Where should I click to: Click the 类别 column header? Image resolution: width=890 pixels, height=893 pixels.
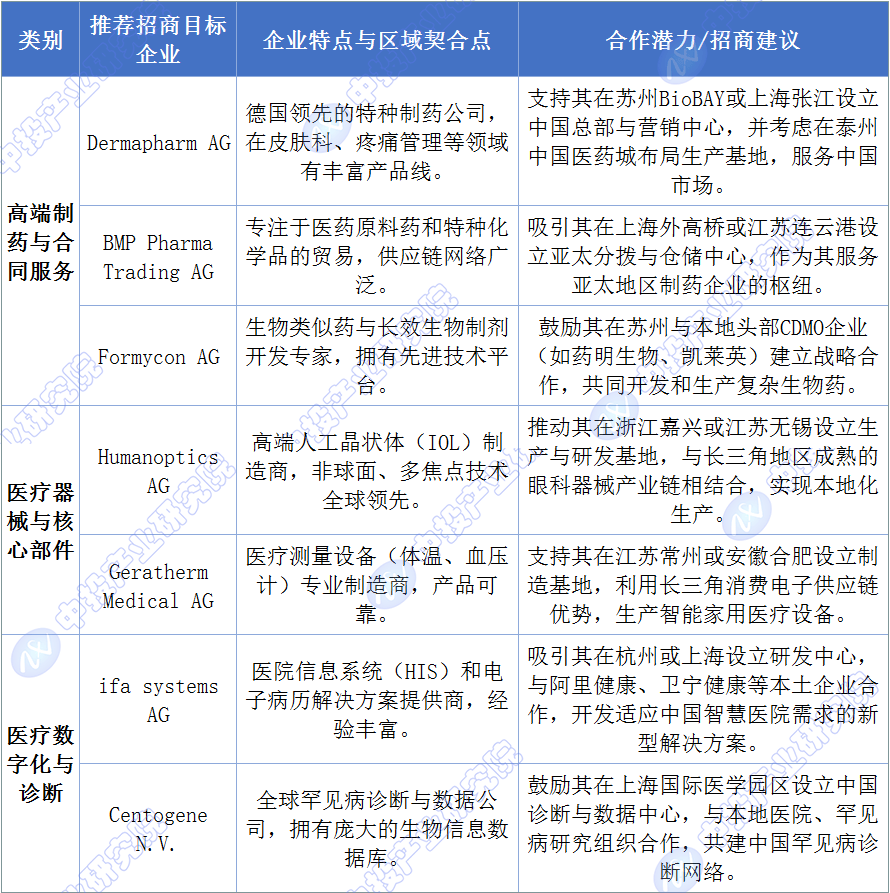point(40,39)
